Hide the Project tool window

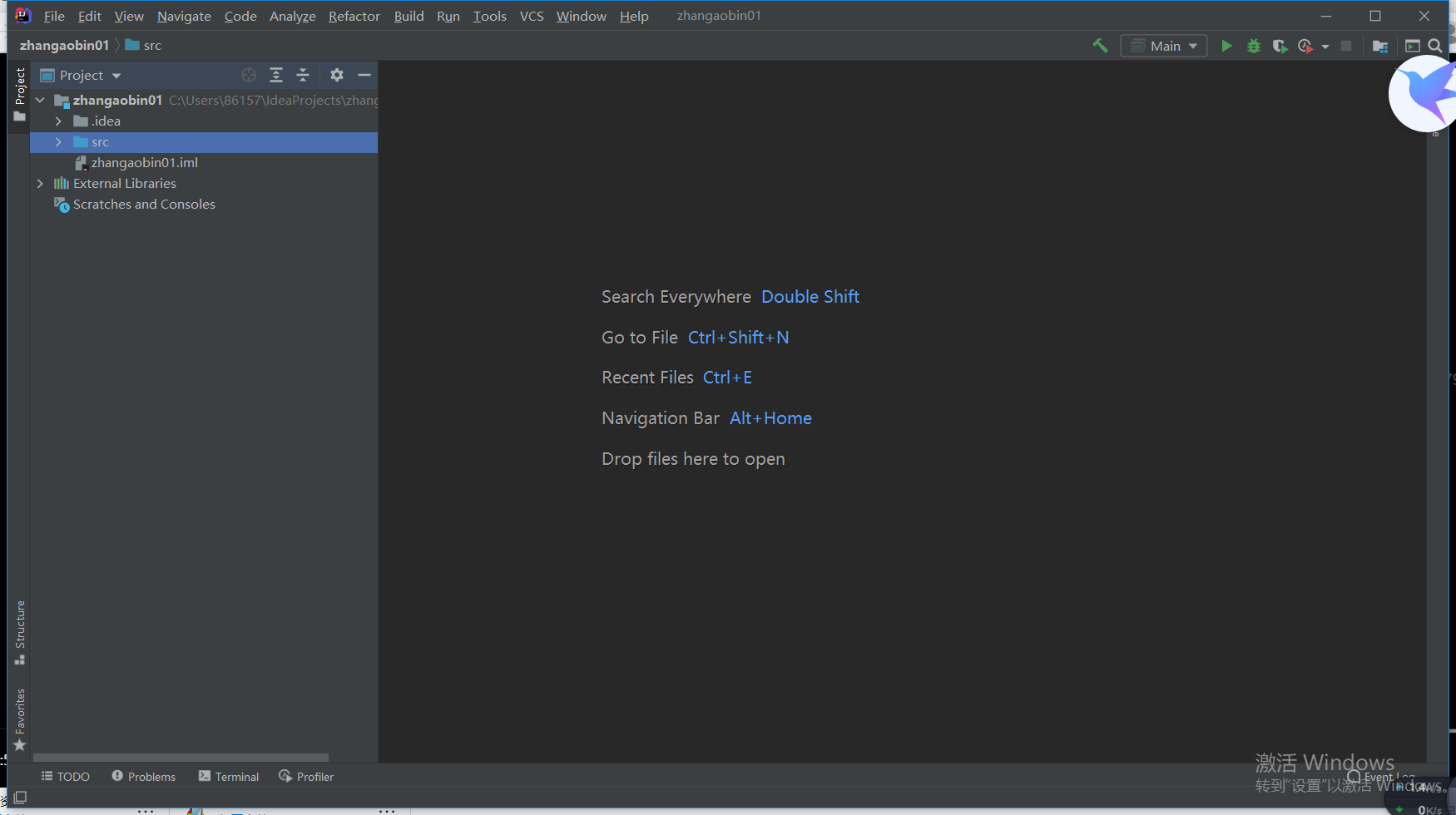(x=364, y=75)
